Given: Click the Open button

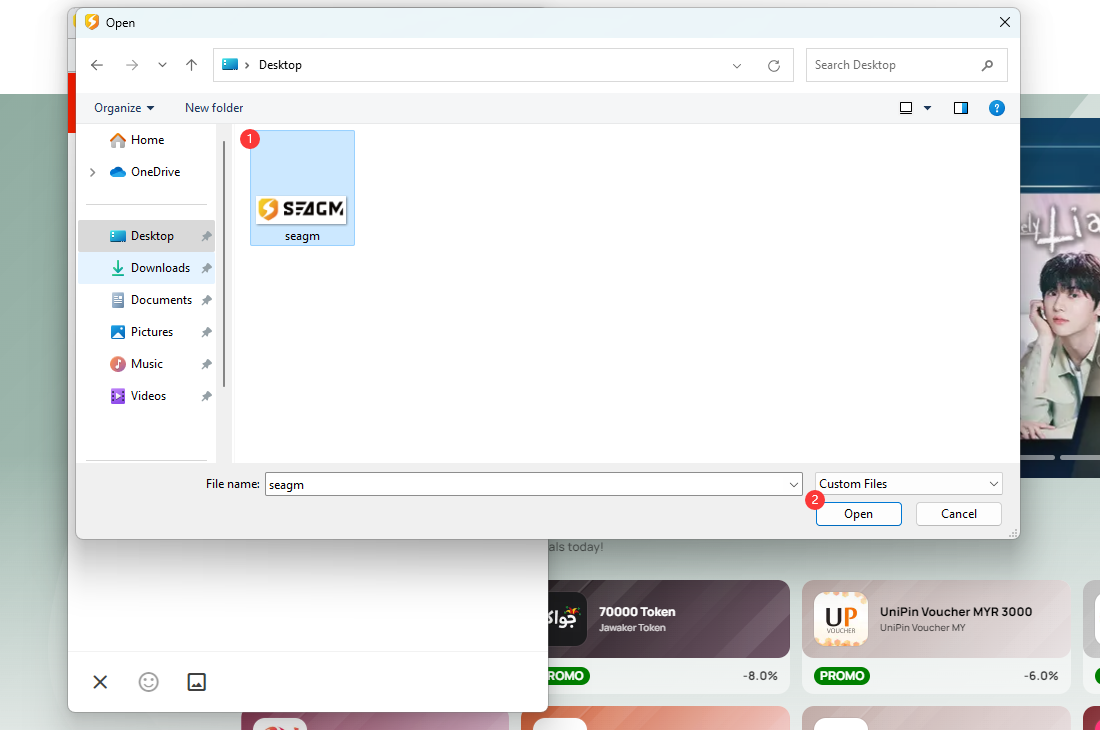Looking at the screenshot, I should click(859, 514).
